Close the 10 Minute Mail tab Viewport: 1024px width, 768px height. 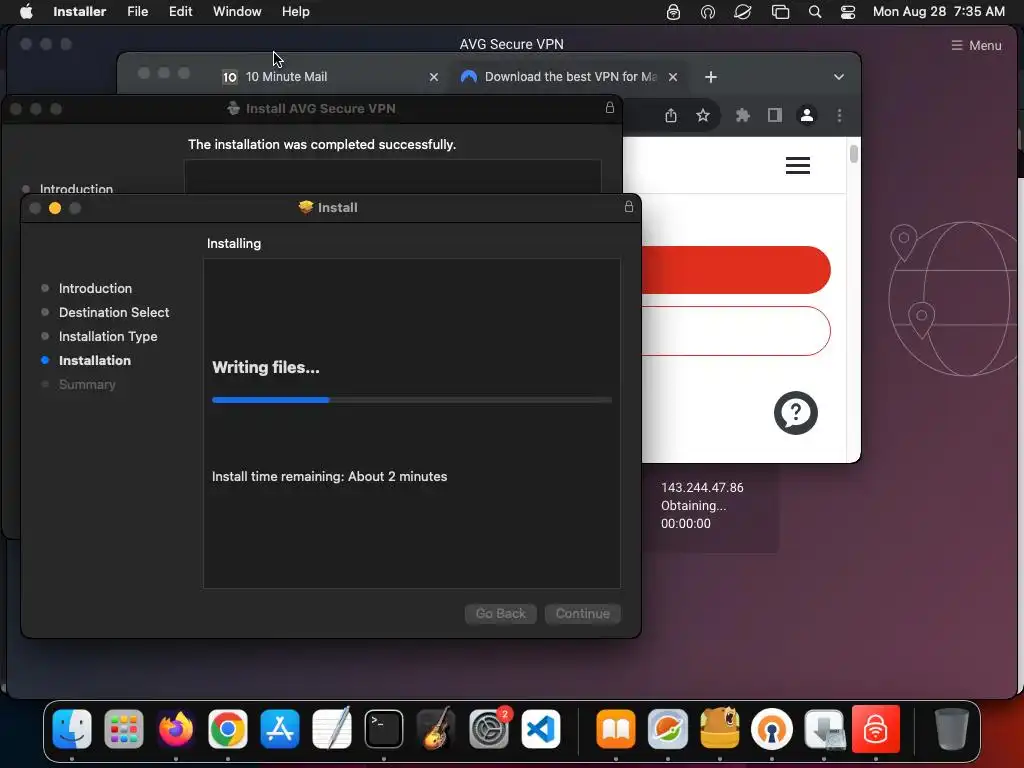point(434,77)
